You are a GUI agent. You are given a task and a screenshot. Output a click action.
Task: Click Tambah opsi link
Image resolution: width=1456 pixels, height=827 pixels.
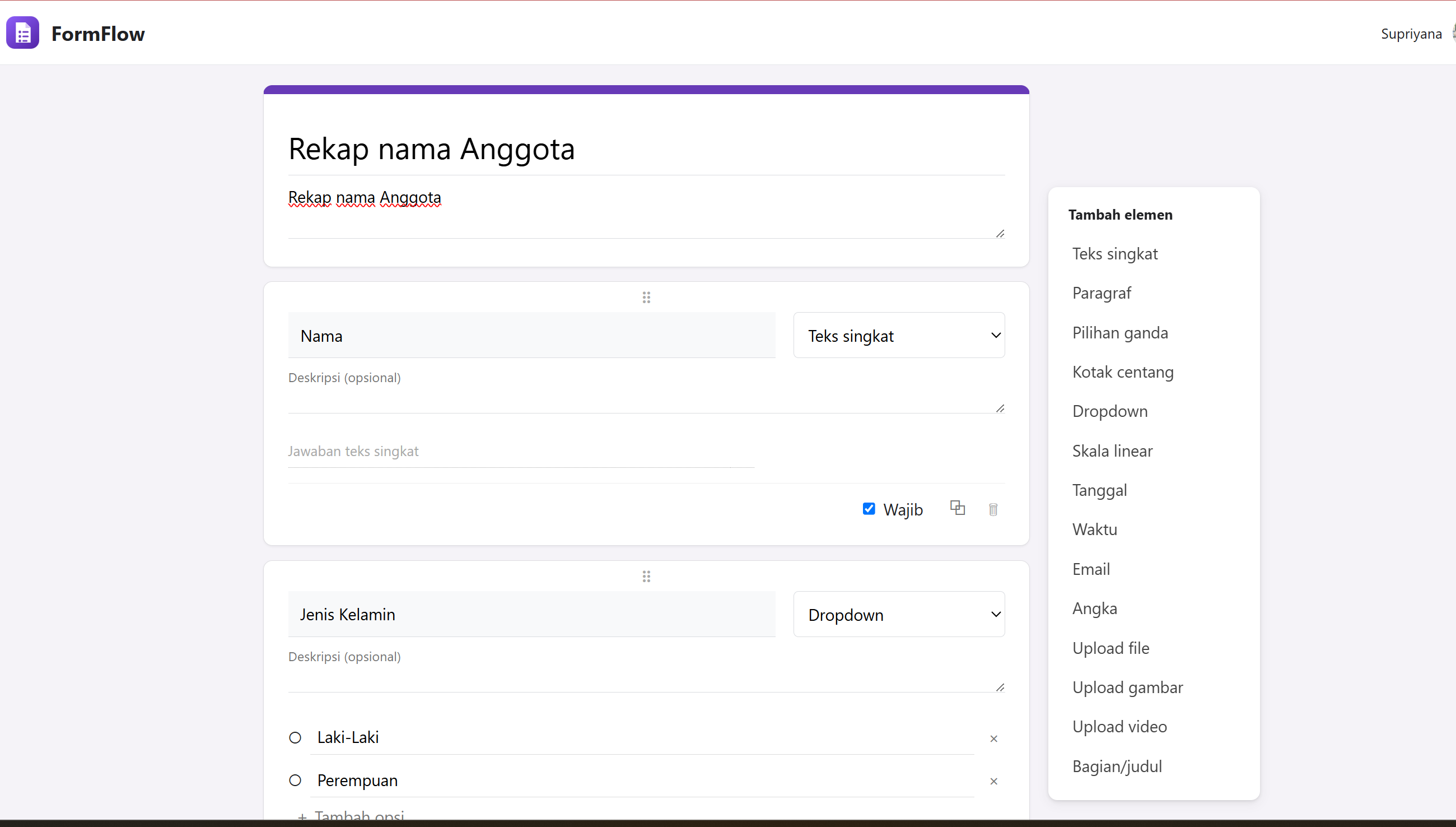(351, 816)
